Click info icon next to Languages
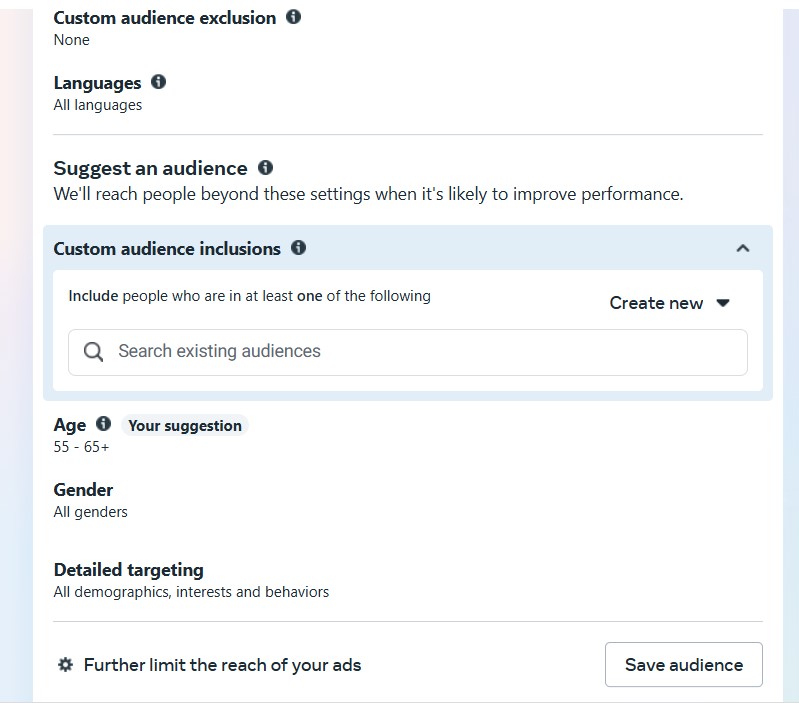This screenshot has height=703, width=799. pyautogui.click(x=158, y=82)
